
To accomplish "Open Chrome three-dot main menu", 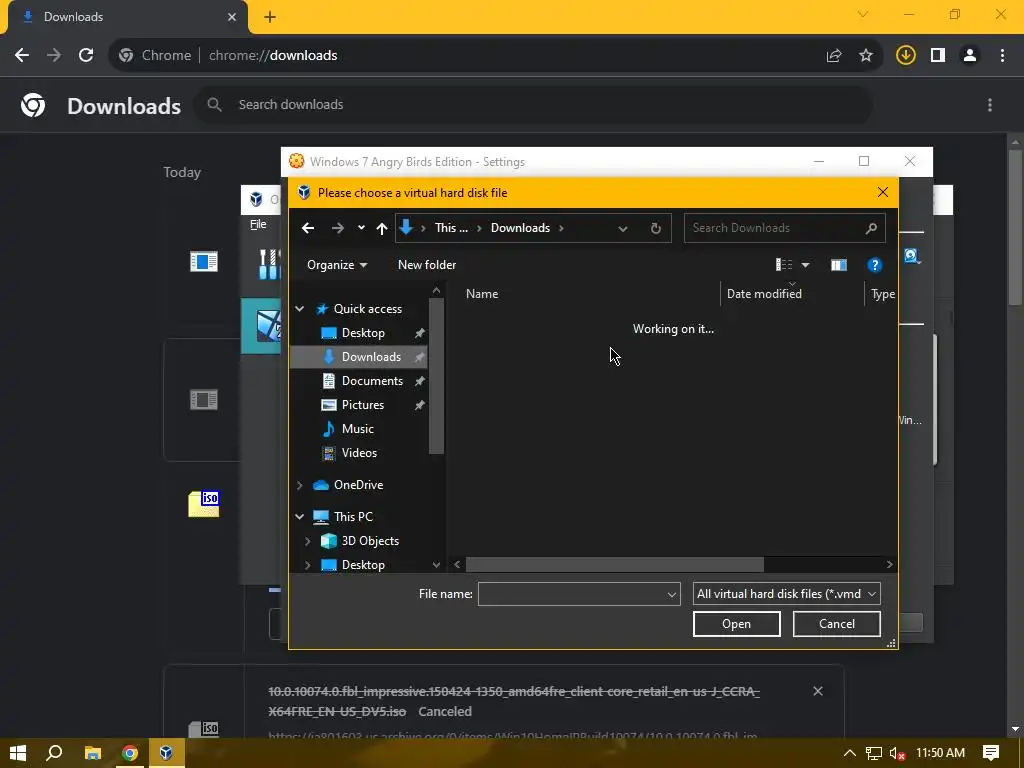I will coord(1002,56).
